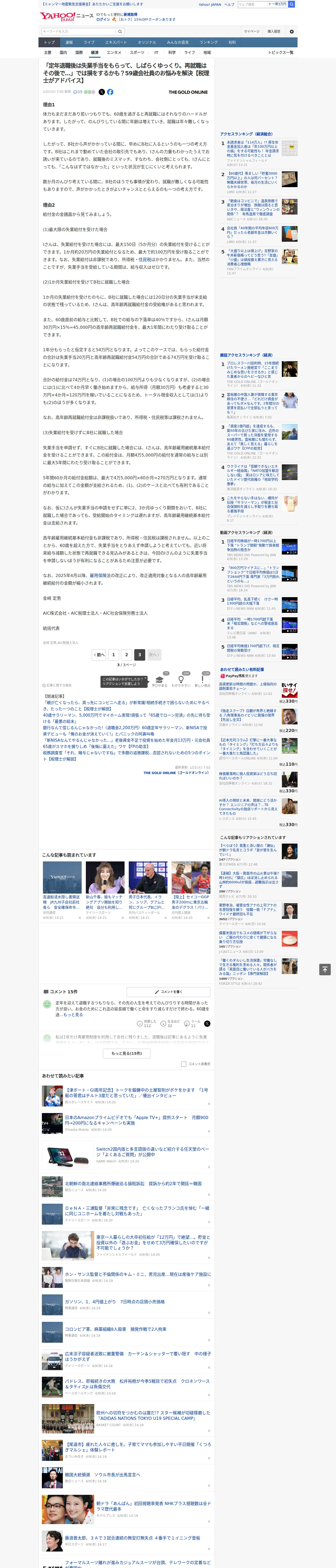
Task: Open the トップ tab
Action: click(x=49, y=43)
